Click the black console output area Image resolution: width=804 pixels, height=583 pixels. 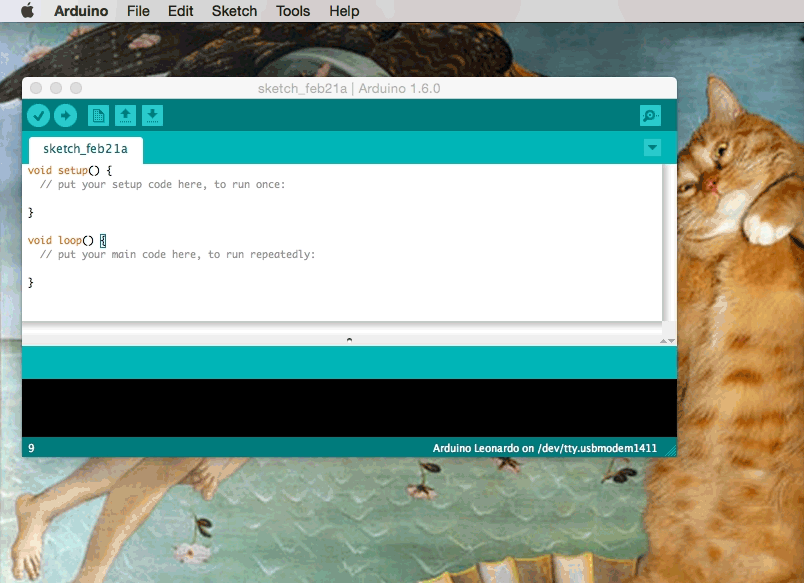tap(349, 407)
